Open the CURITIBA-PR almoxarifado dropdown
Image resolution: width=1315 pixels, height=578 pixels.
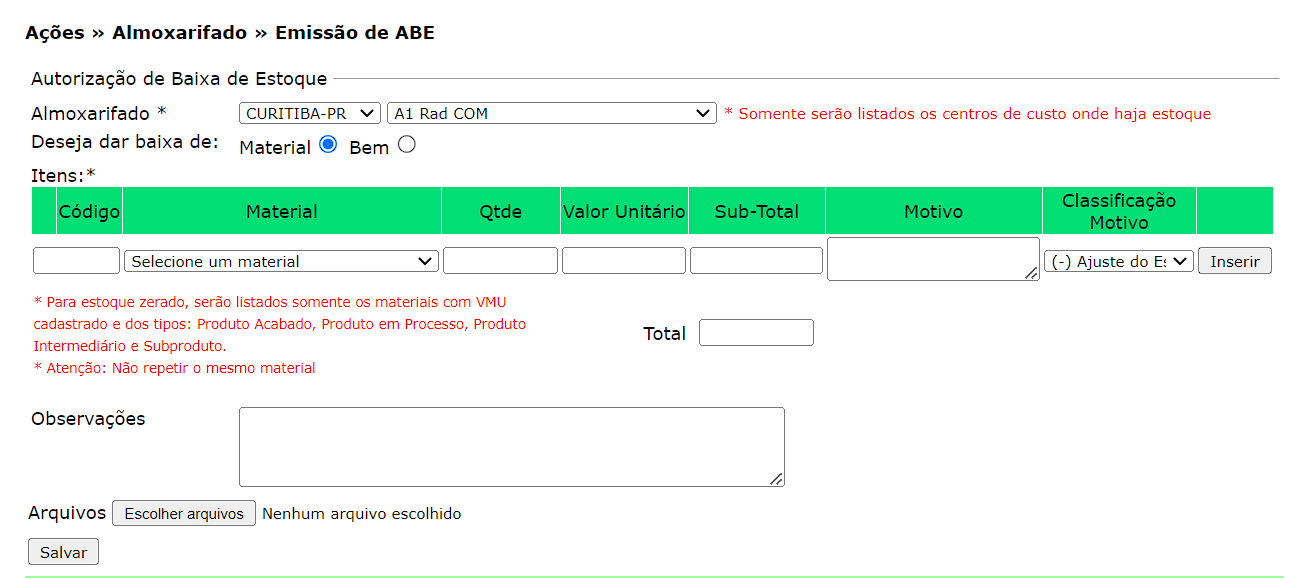[310, 113]
